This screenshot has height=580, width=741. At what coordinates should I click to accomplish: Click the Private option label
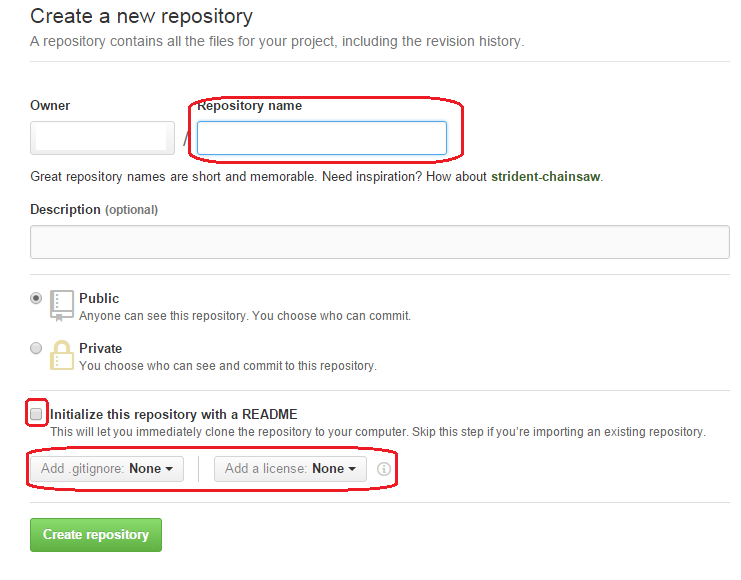(101, 348)
